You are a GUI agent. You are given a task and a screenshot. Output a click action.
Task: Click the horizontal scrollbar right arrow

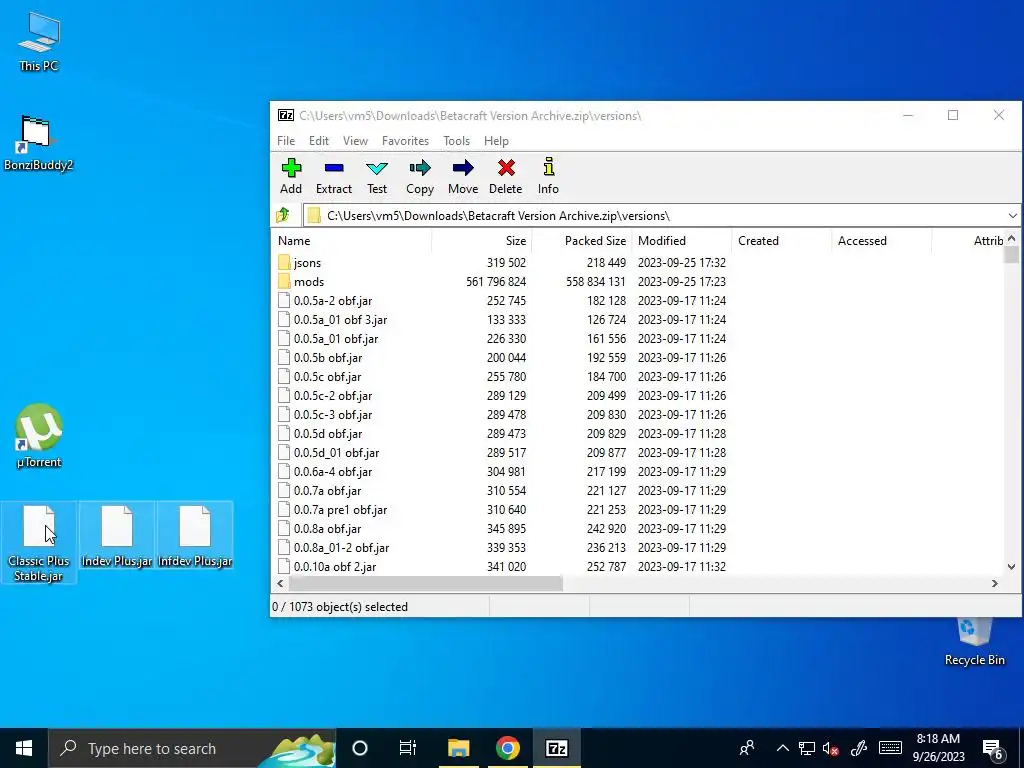[x=995, y=583]
